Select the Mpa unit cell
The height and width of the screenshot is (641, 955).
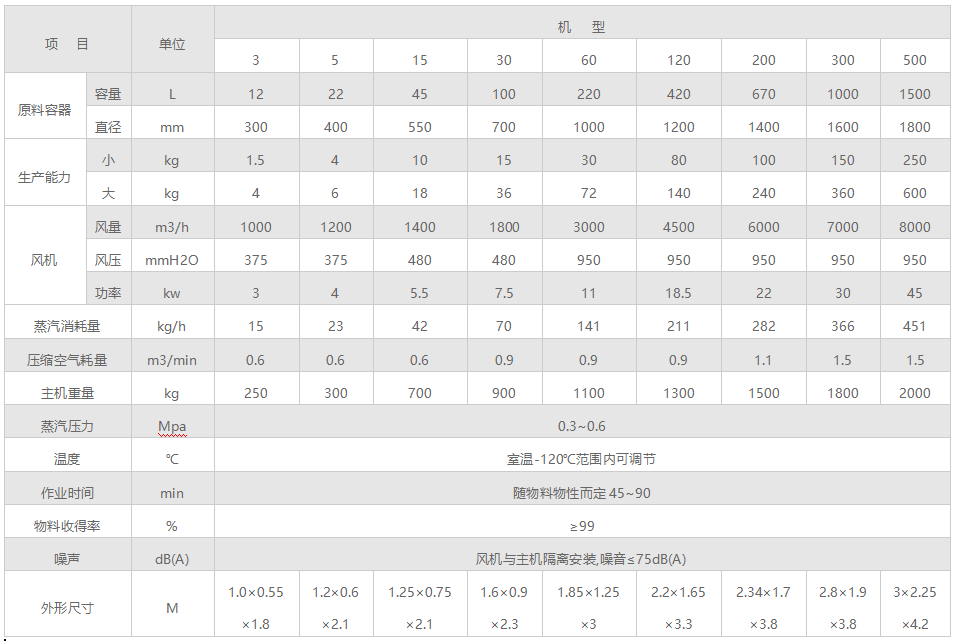pos(172,426)
